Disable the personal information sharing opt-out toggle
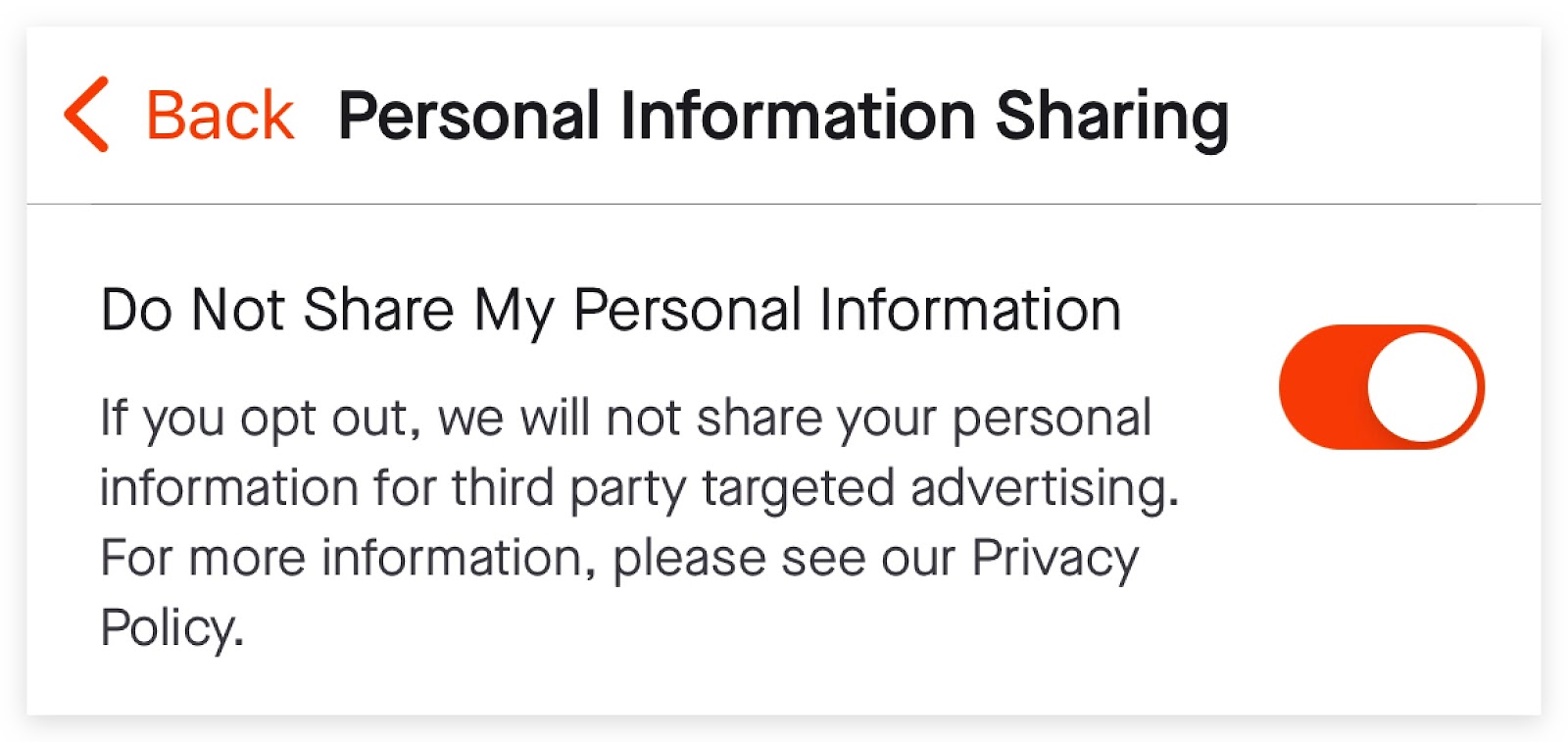The width and height of the screenshot is (1568, 742). [x=1381, y=387]
